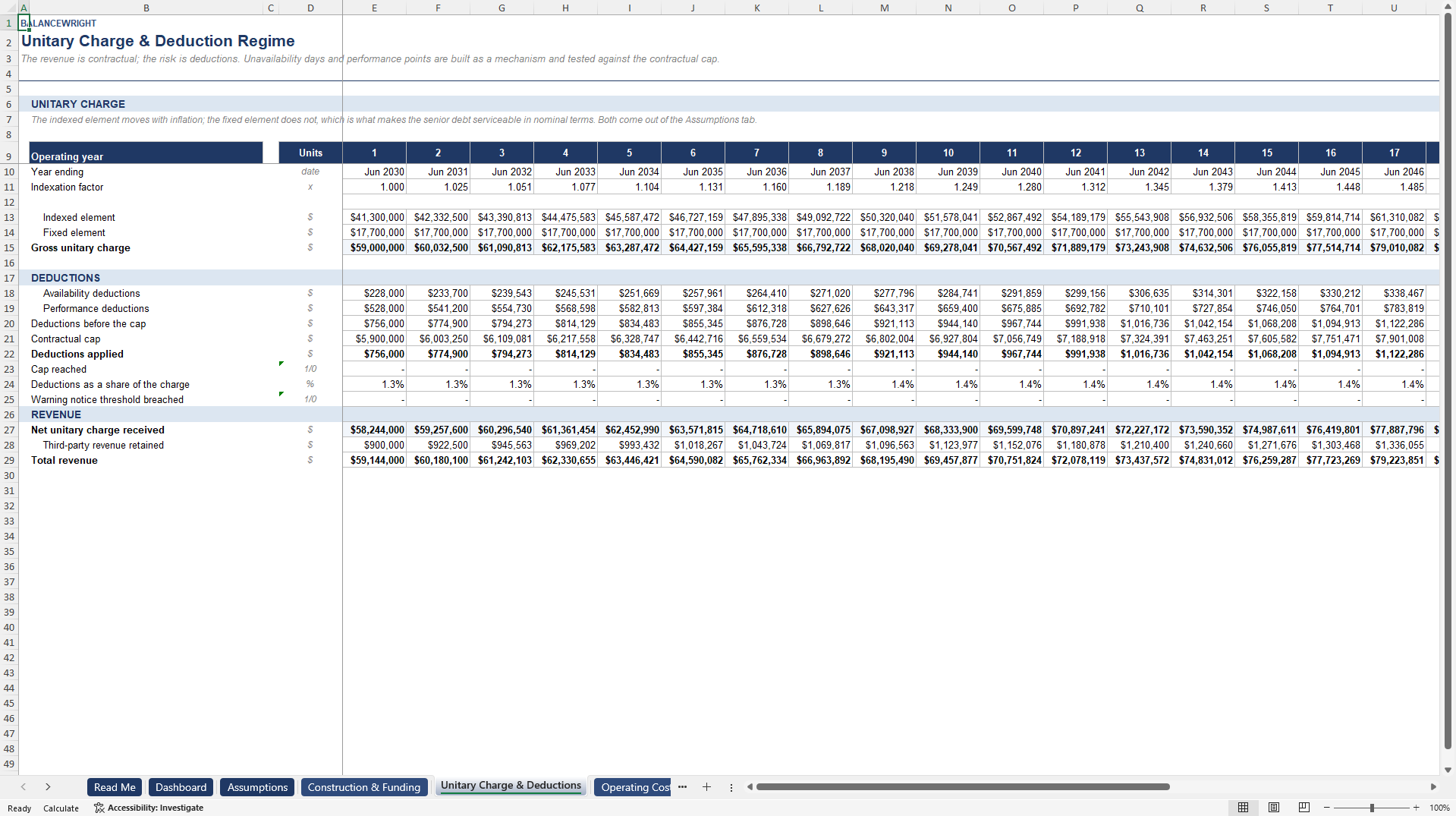Screen dimensions: 1456x816
Task: Select Warning notice threshold breached label
Action: tap(107, 399)
